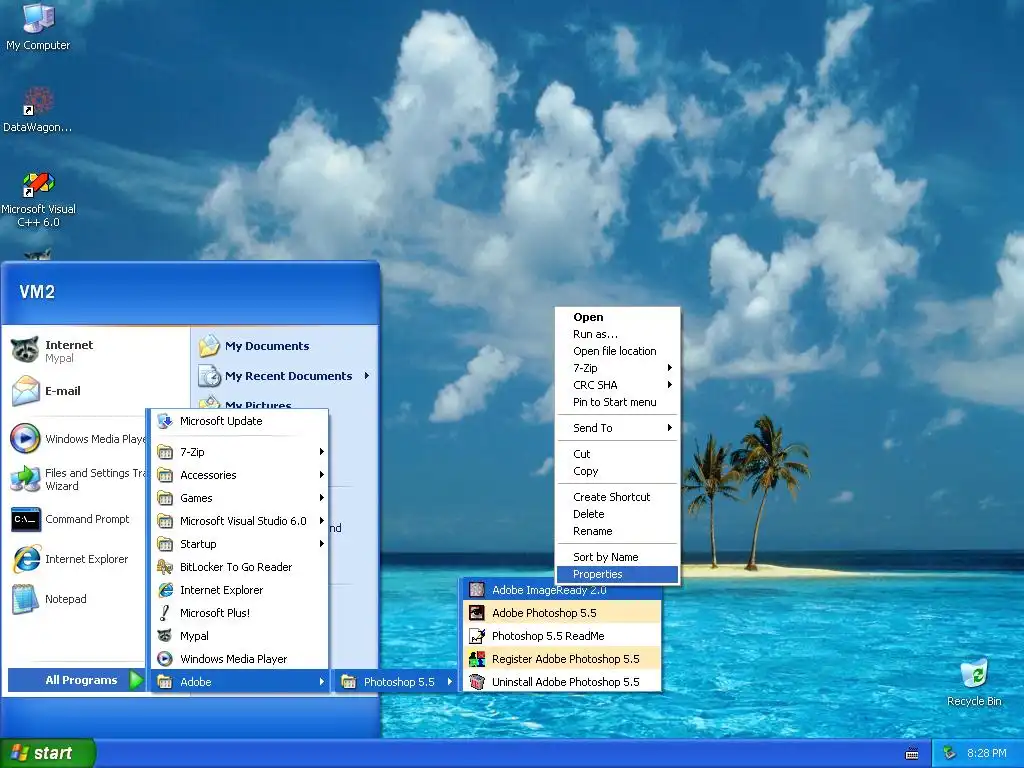Open Windows Media Player in programs list
The image size is (1024, 768).
pyautogui.click(x=240, y=659)
